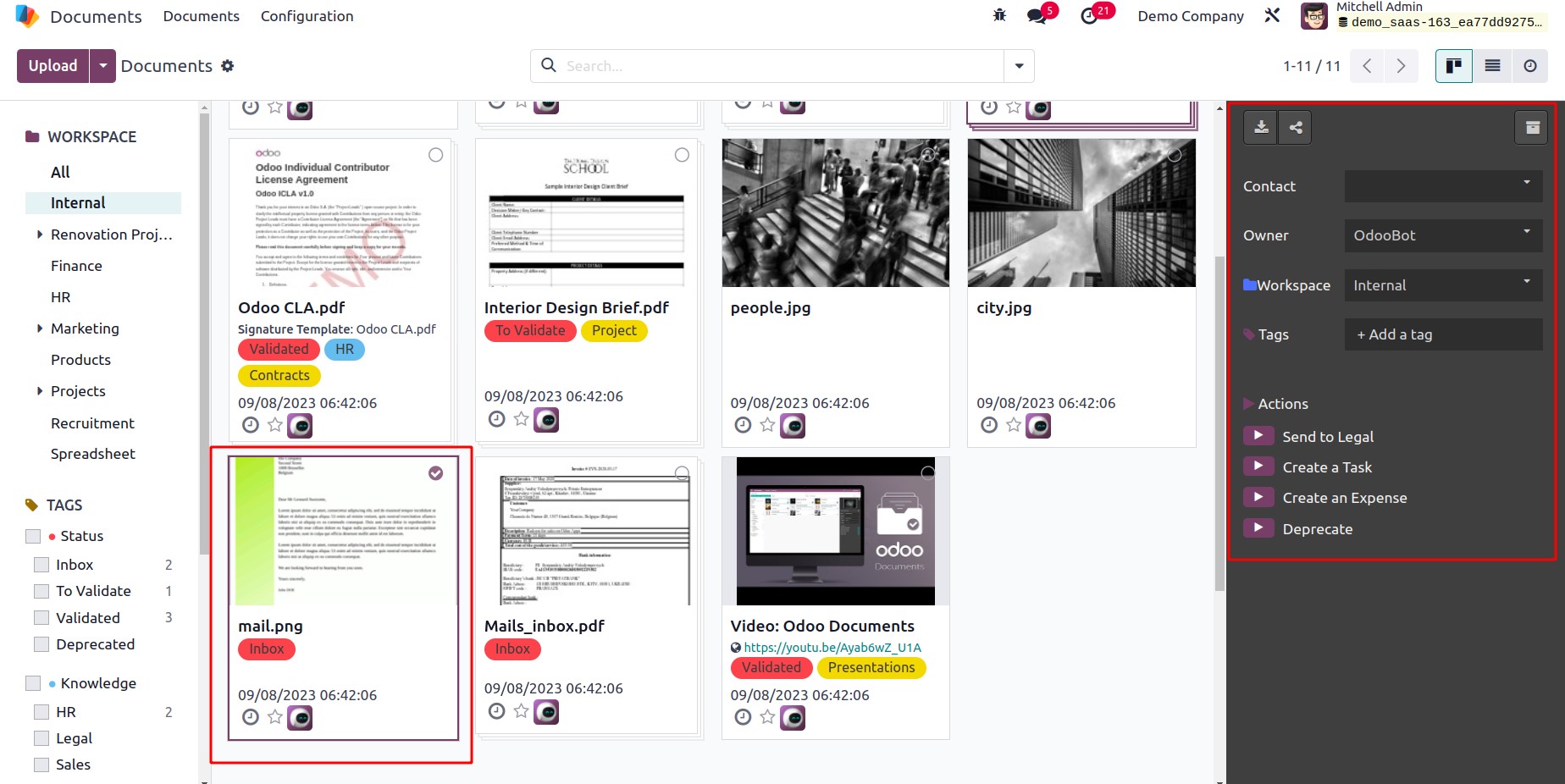
Task: Open the gear settings next to Documents
Action: pyautogui.click(x=228, y=66)
